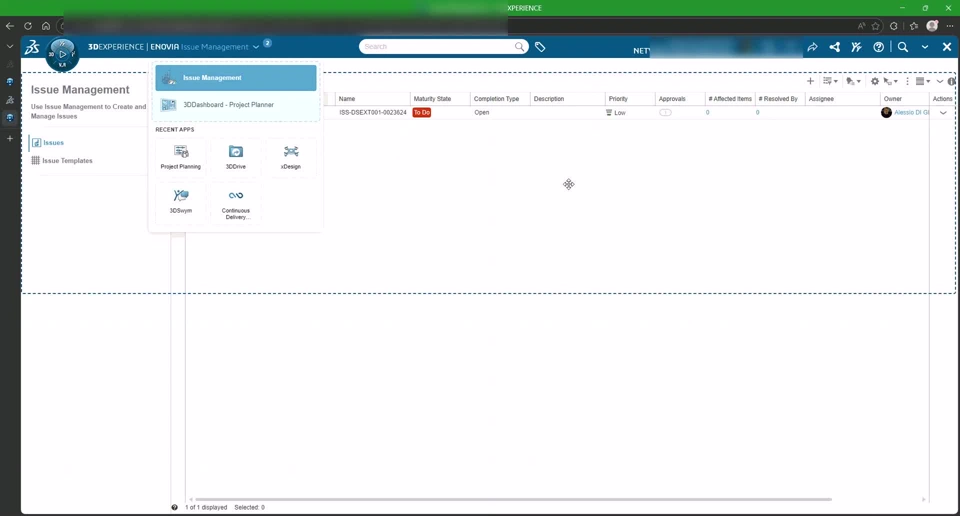Open table settings gear icon
This screenshot has width=960, height=516.
click(x=875, y=81)
